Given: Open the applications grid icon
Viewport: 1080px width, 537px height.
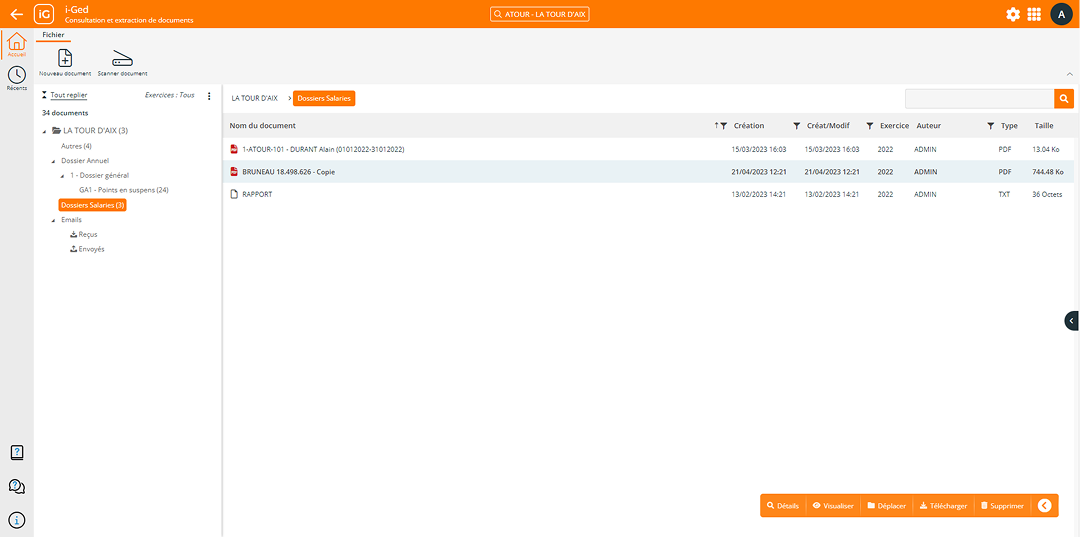Looking at the screenshot, I should [1034, 14].
